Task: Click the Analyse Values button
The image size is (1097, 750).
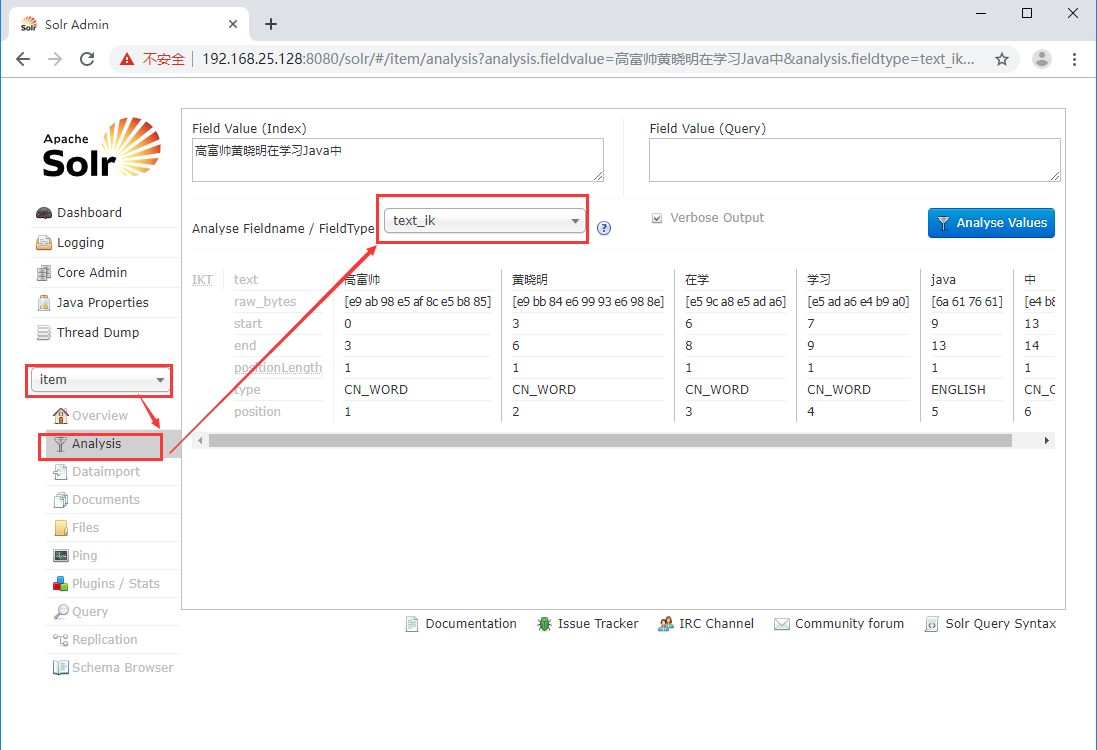Action: [991, 223]
